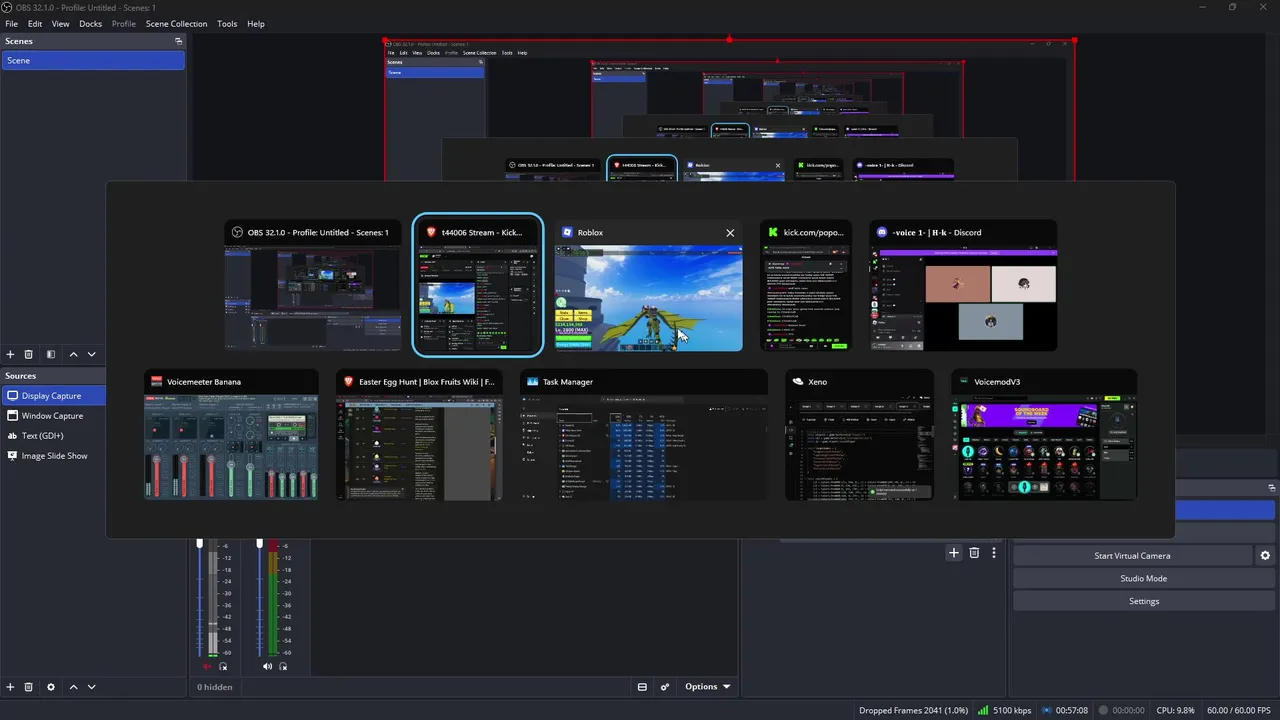The image size is (1280, 720).
Task: Open source properties gear in Sources toolbar
Action: (x=51, y=687)
